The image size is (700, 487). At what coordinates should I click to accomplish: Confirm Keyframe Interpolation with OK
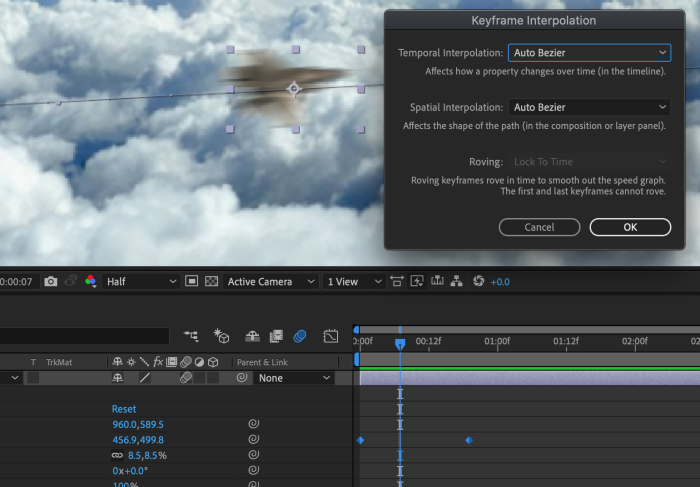630,227
